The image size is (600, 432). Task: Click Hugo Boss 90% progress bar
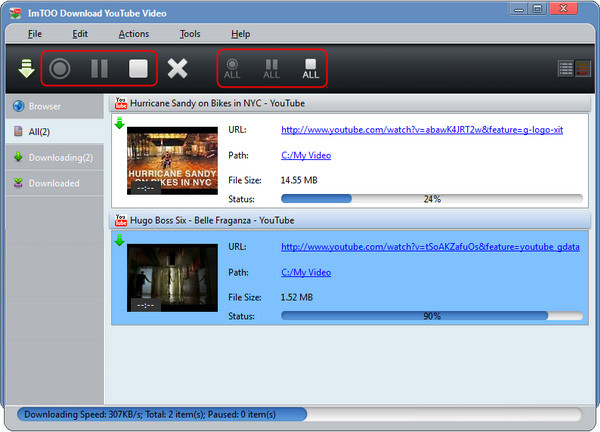[432, 316]
